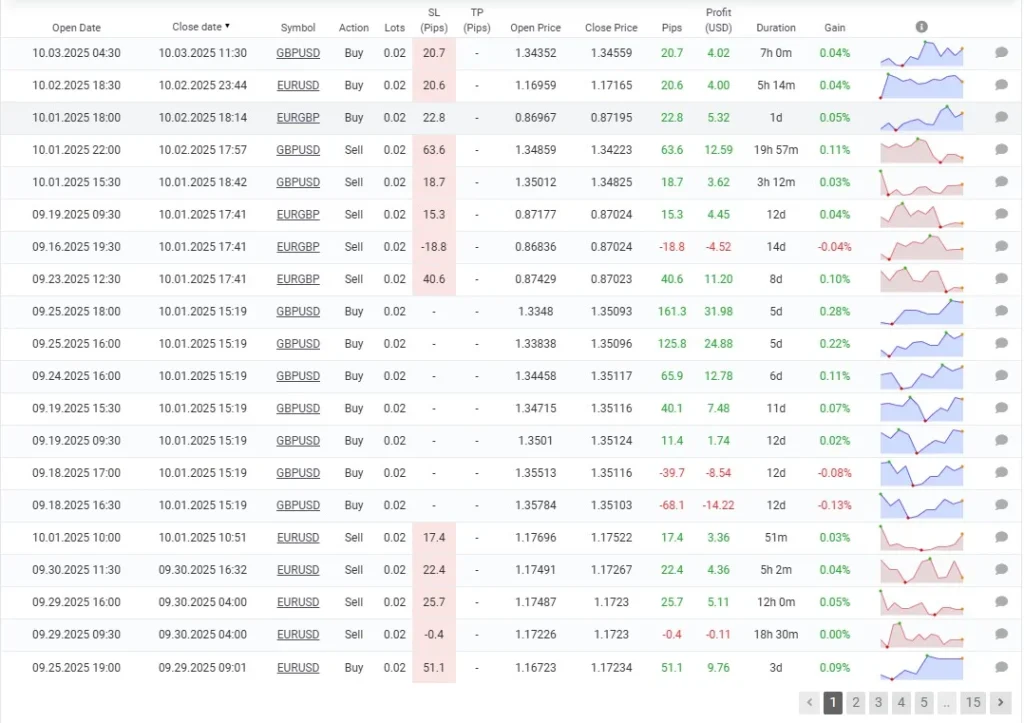The image size is (1024, 723).
Task: Open comment bubble for 10.03.2025 04:30 GBPUSD trade
Action: pos(1001,52)
